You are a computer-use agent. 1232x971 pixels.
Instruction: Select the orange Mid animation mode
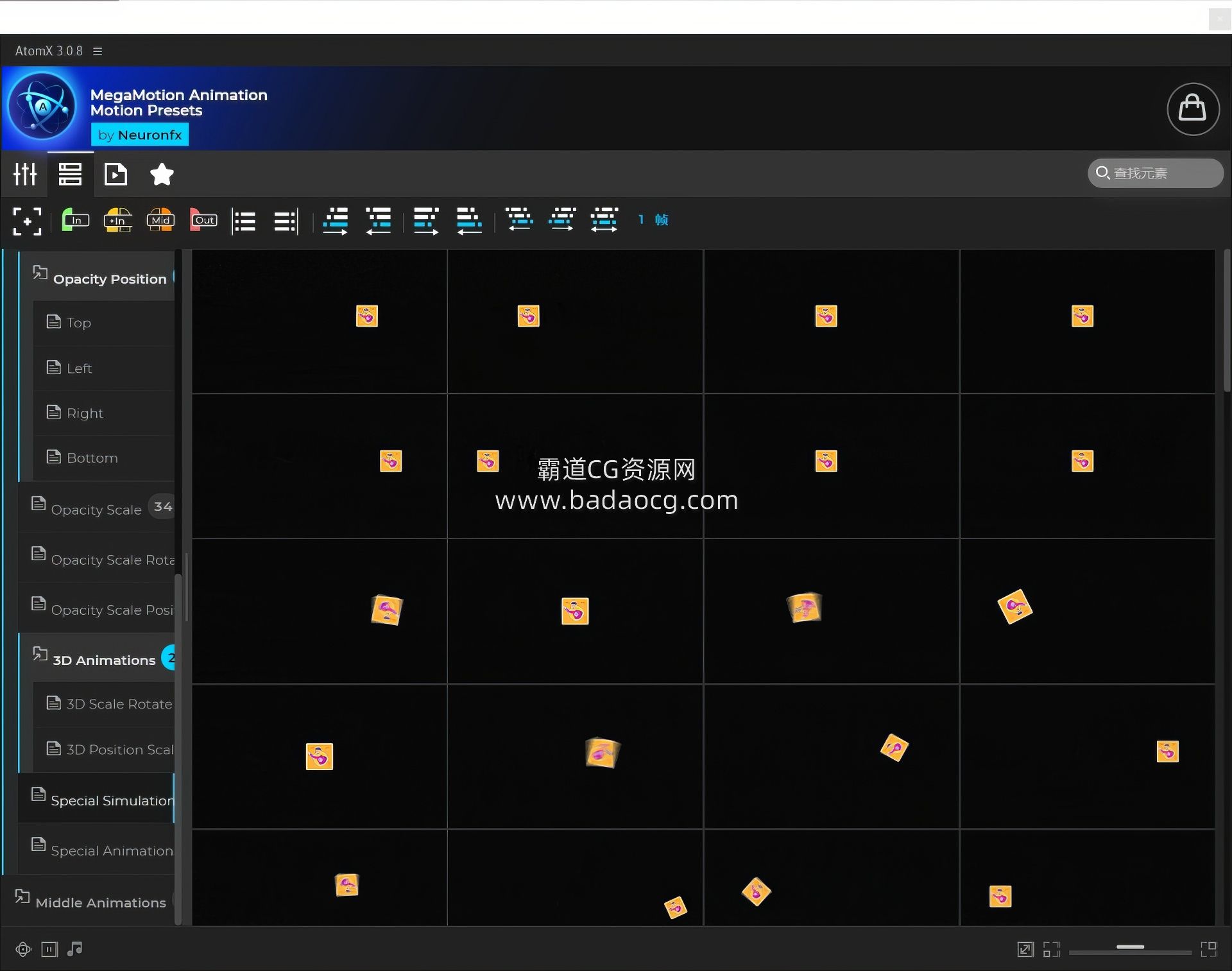point(160,220)
